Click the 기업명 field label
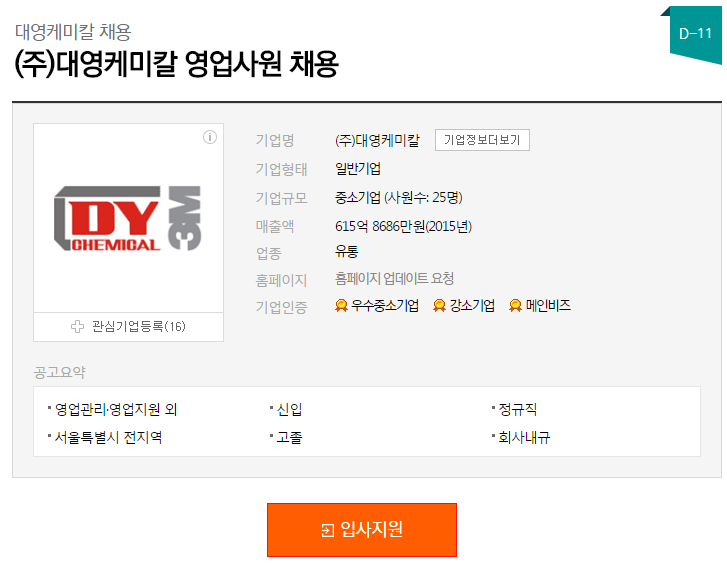The height and width of the screenshot is (565, 727). pyautogui.click(x=275, y=140)
